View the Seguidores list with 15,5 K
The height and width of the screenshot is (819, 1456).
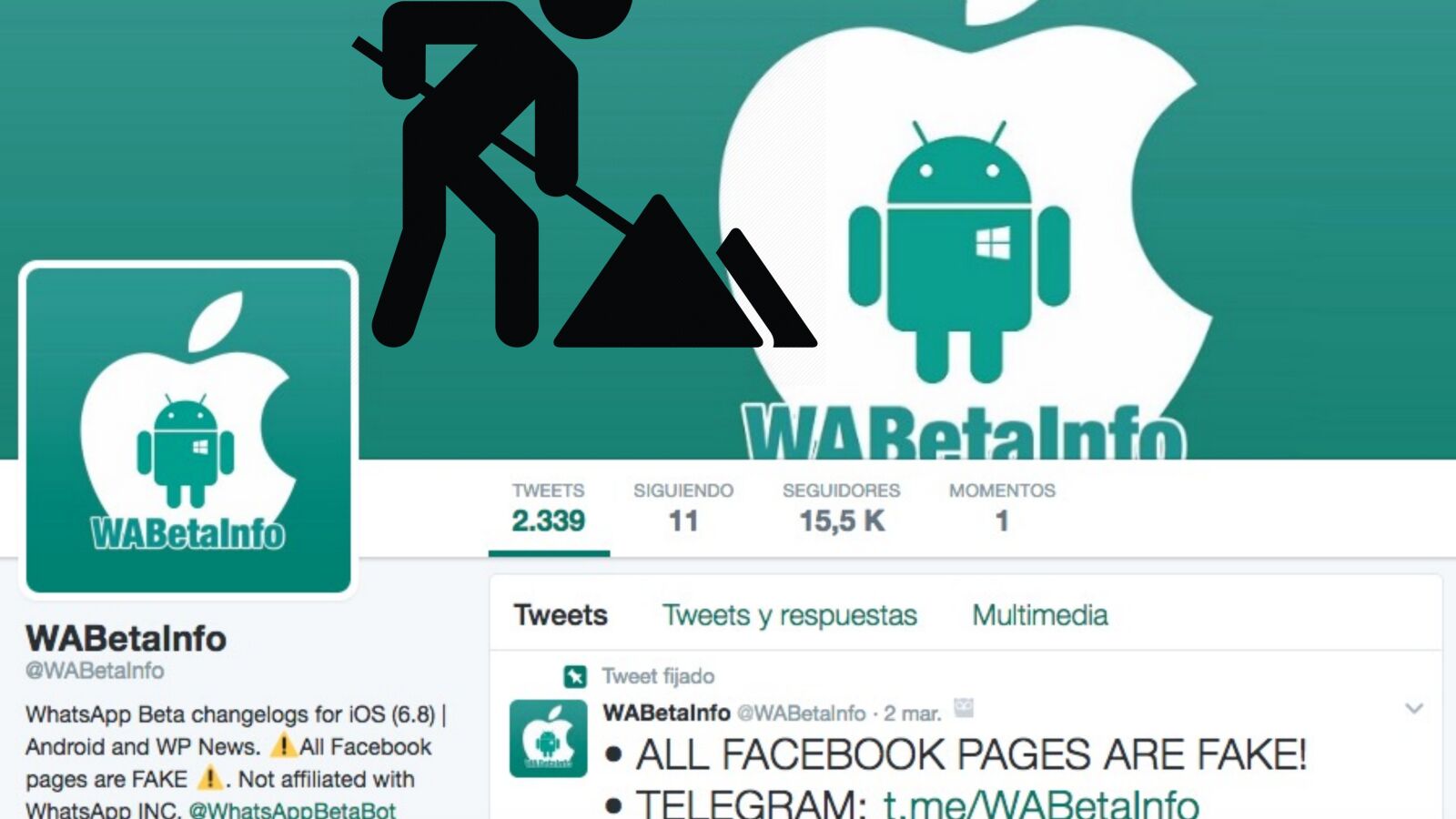(841, 509)
